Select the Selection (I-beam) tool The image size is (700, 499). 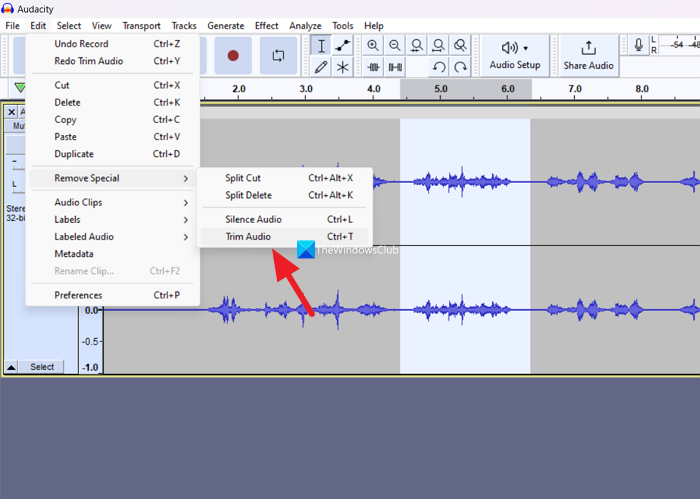click(x=321, y=46)
